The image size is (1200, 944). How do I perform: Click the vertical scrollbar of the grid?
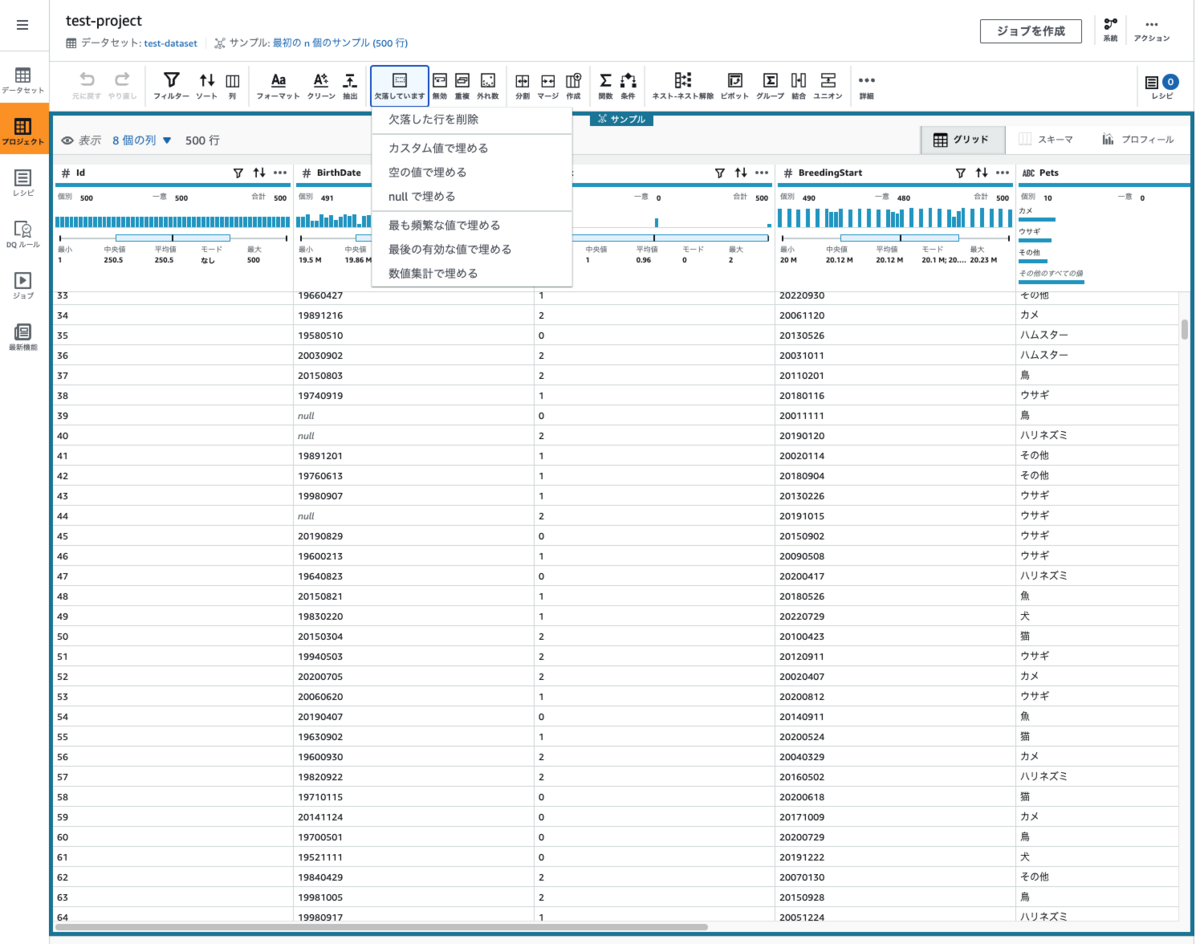tap(1185, 329)
